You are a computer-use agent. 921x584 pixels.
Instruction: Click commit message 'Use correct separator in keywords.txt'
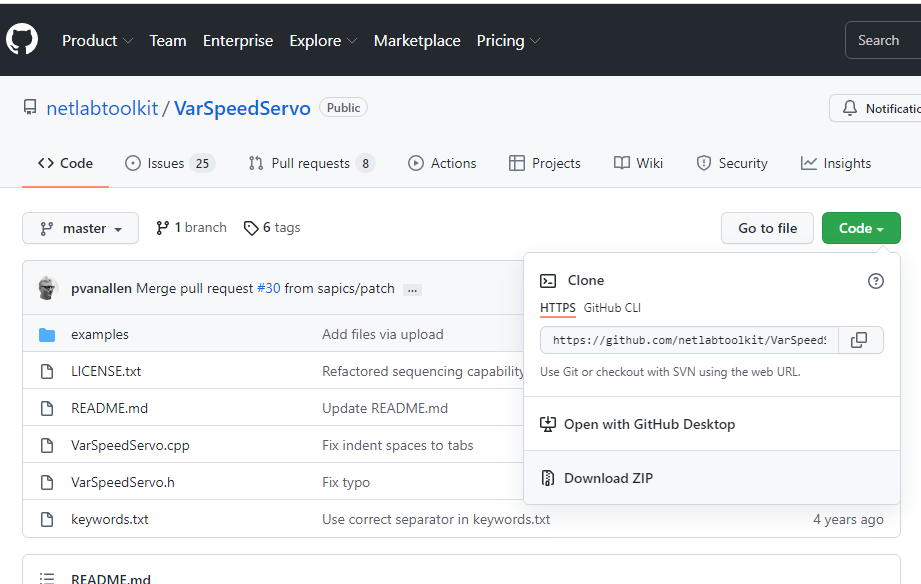point(436,519)
